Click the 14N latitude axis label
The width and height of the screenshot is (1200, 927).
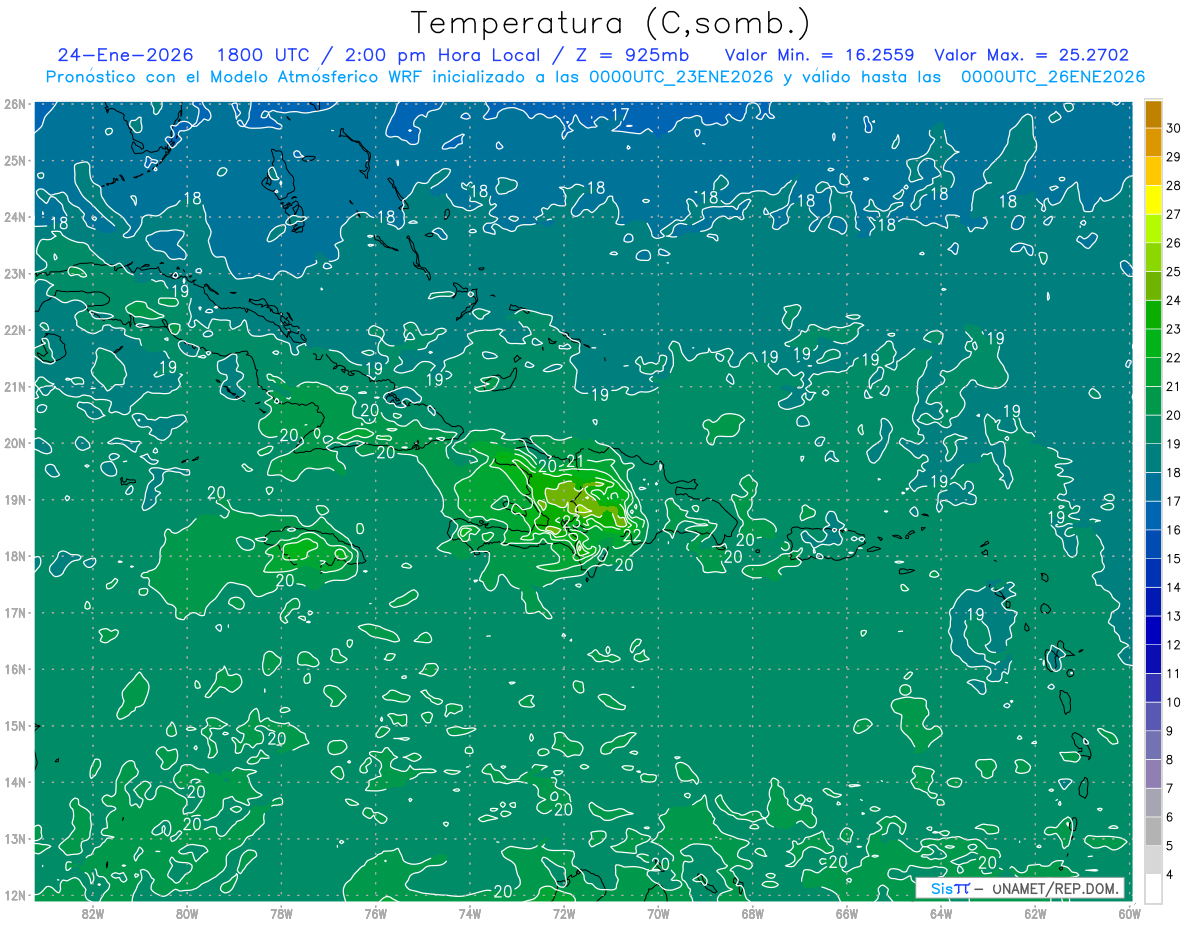click(16, 782)
